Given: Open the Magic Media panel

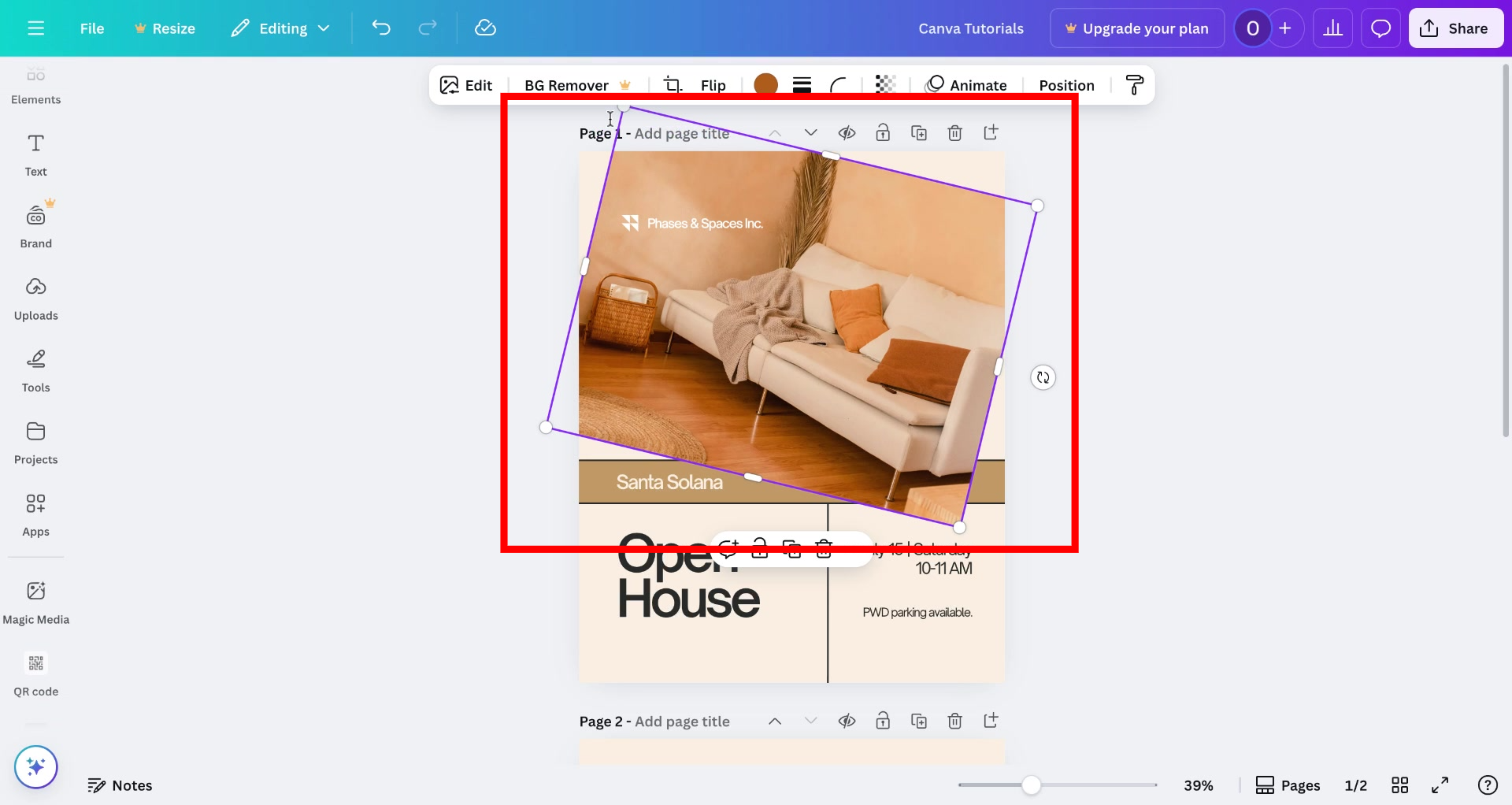Looking at the screenshot, I should click(x=35, y=601).
